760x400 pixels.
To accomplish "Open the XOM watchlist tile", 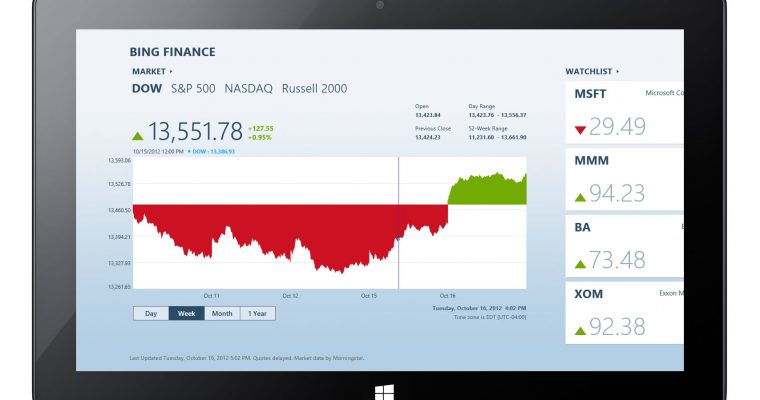I will pos(624,313).
